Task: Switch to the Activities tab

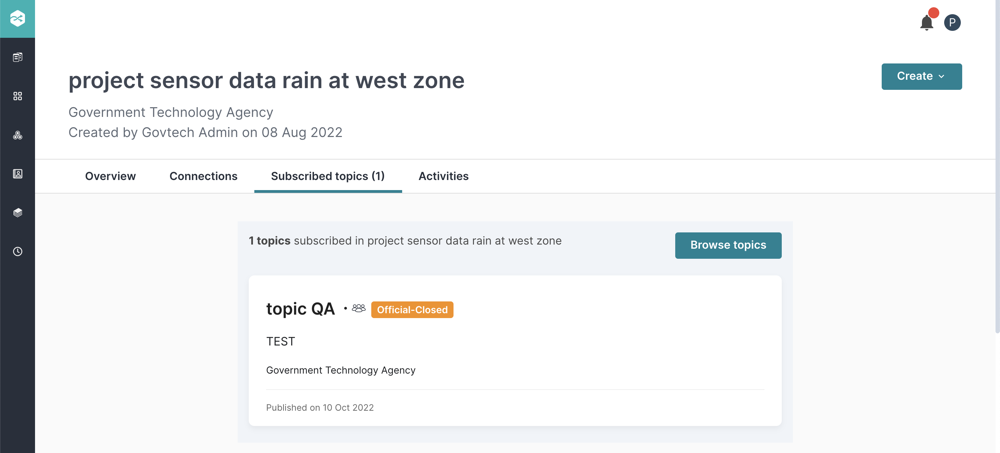Action: pyautogui.click(x=443, y=176)
